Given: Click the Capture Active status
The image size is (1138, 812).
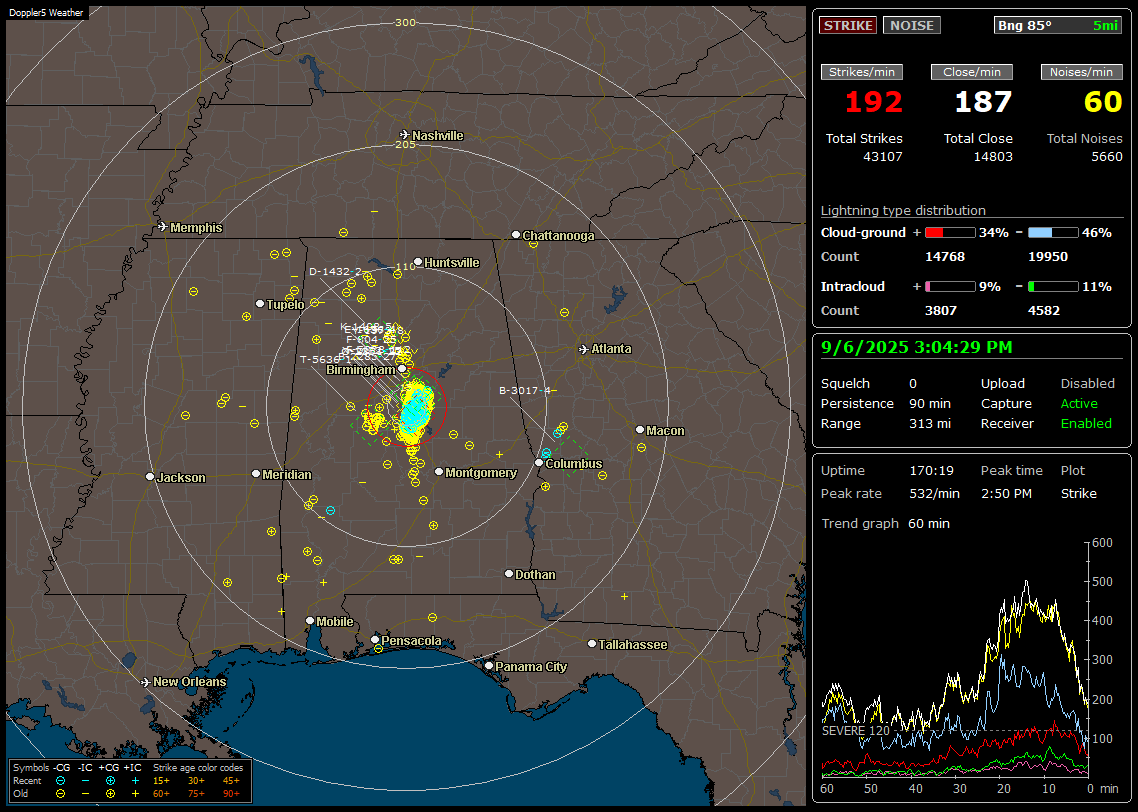Looking at the screenshot, I should 1079,403.
